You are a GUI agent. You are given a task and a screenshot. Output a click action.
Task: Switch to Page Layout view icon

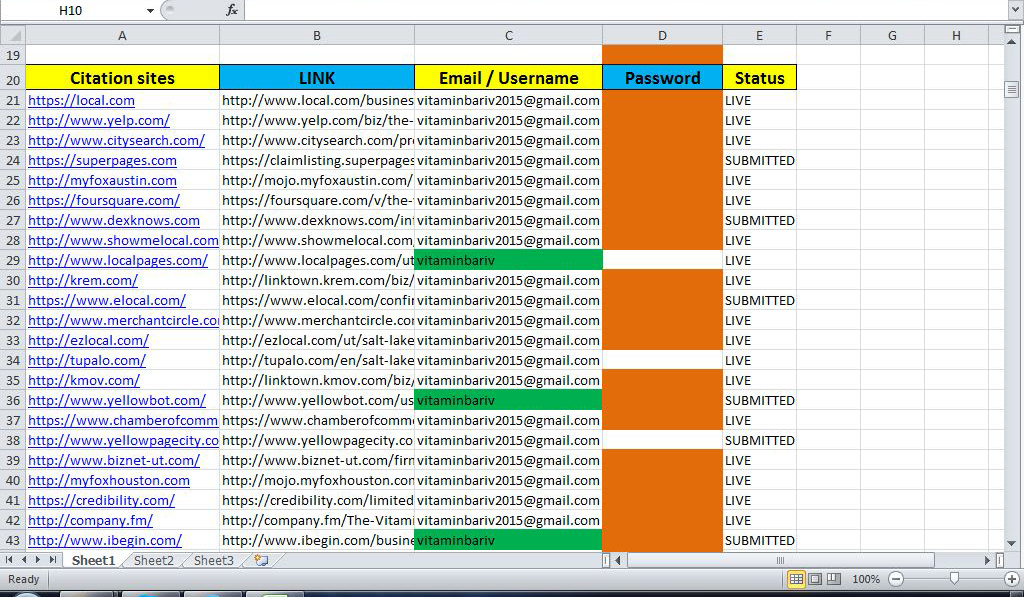click(x=815, y=579)
